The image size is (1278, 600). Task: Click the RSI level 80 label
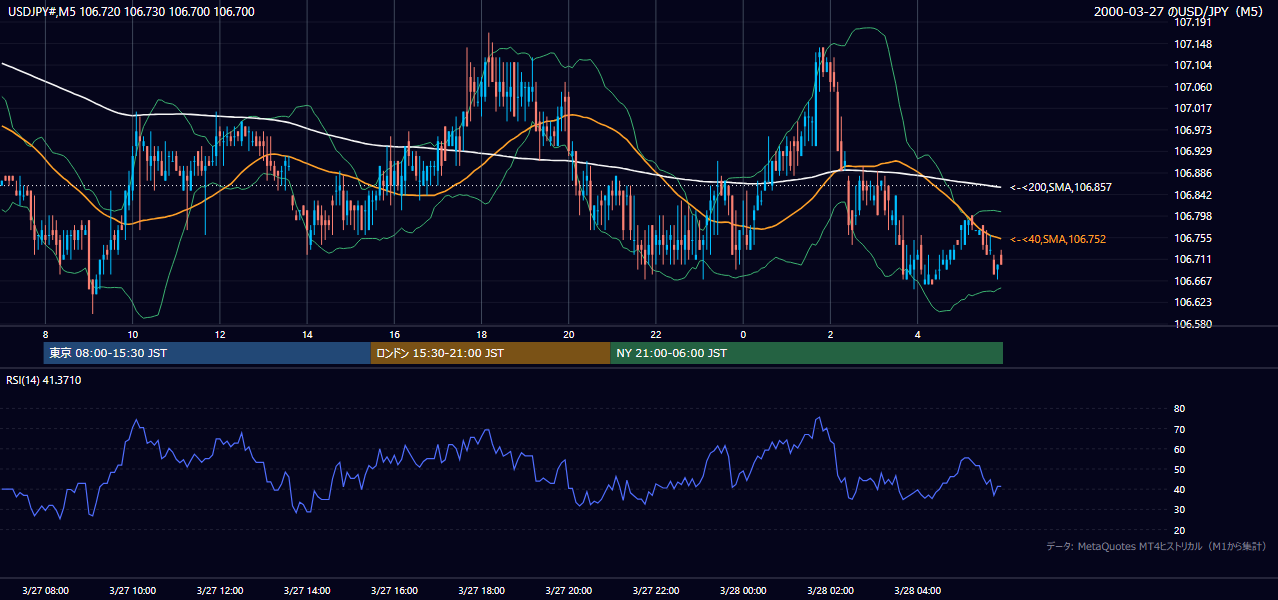(1179, 409)
